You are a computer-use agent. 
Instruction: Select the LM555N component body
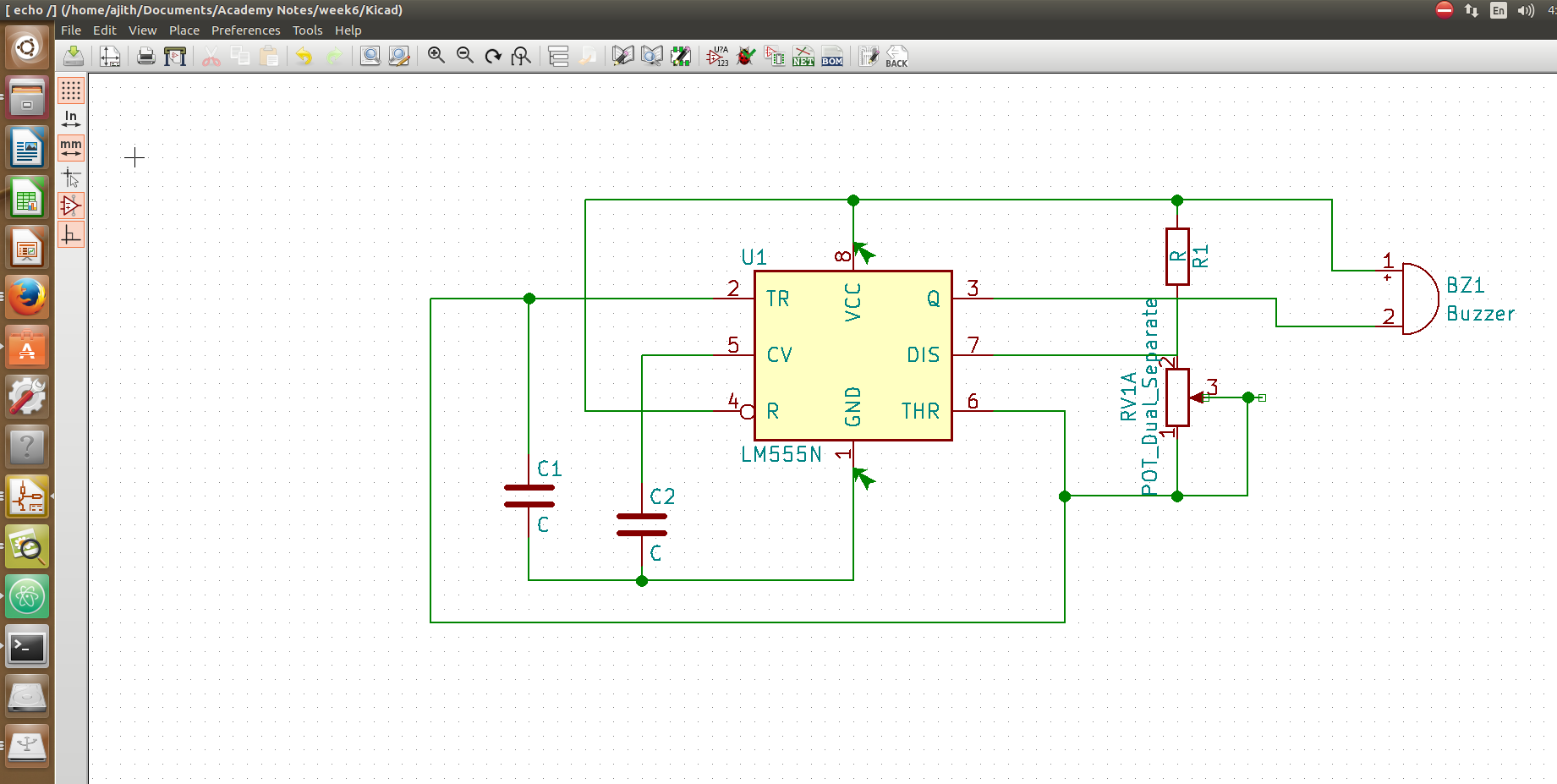point(853,355)
